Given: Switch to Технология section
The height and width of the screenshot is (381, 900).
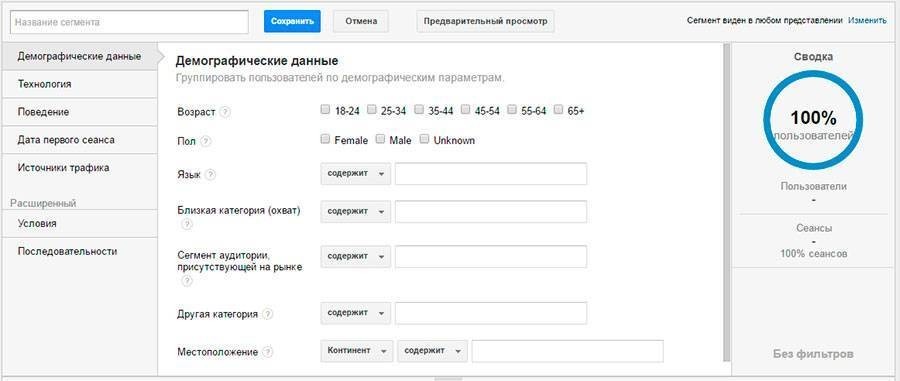Looking at the screenshot, I should click(x=79, y=84).
